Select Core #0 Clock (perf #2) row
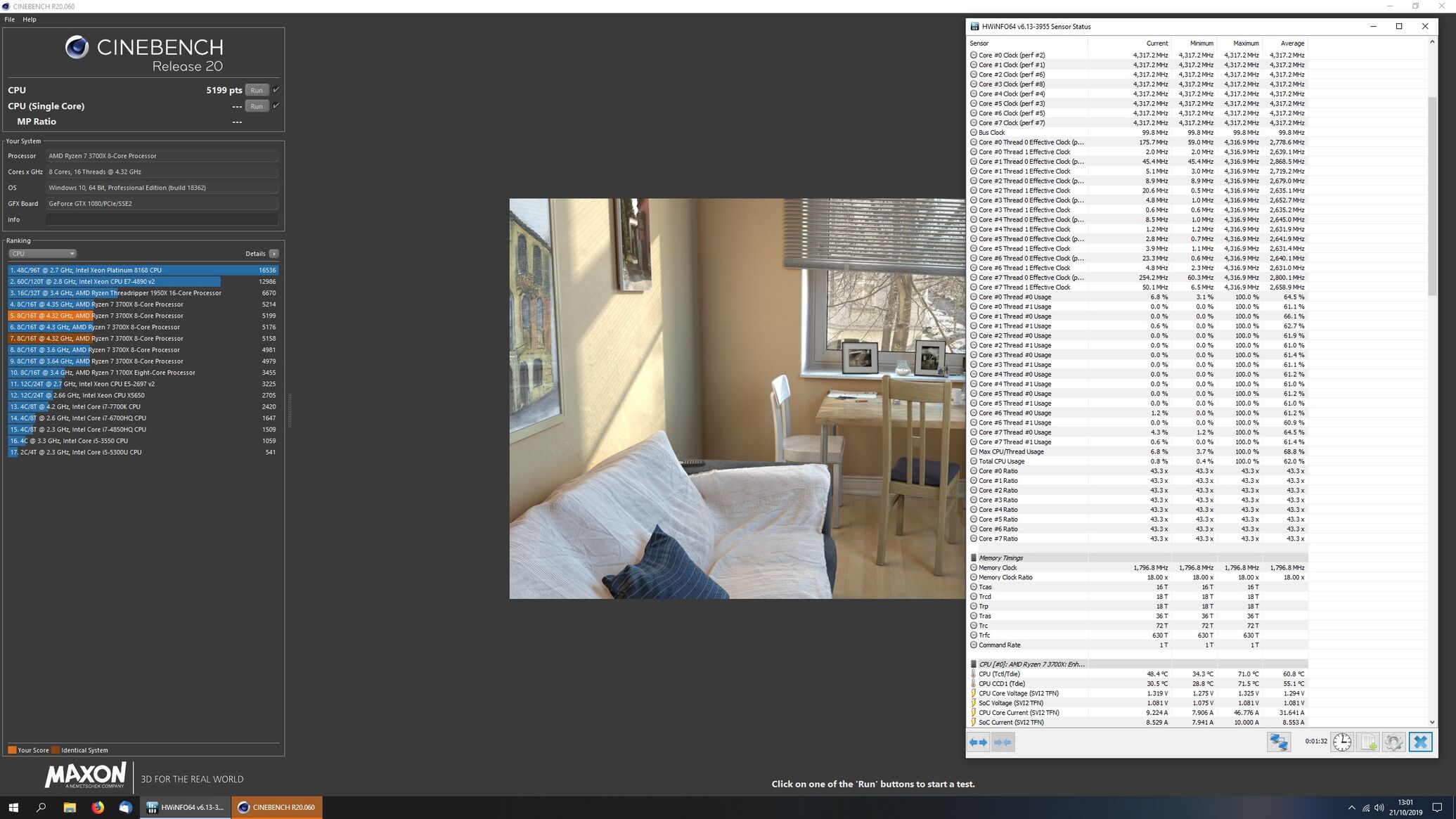Image resolution: width=1456 pixels, height=819 pixels. (x=1138, y=55)
